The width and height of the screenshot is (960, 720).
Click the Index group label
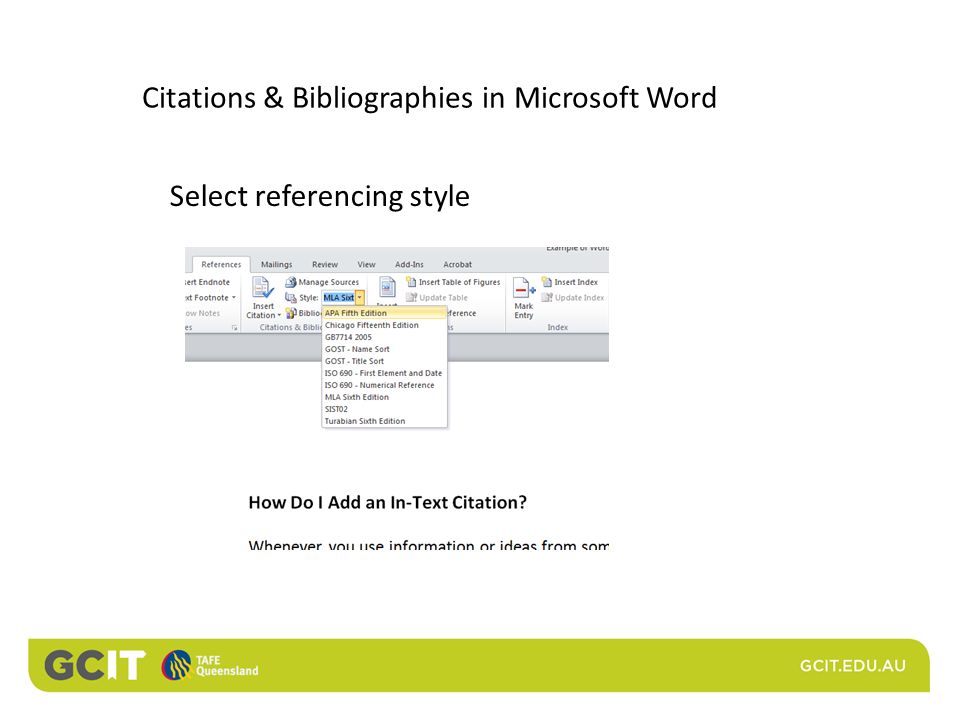[x=557, y=328]
